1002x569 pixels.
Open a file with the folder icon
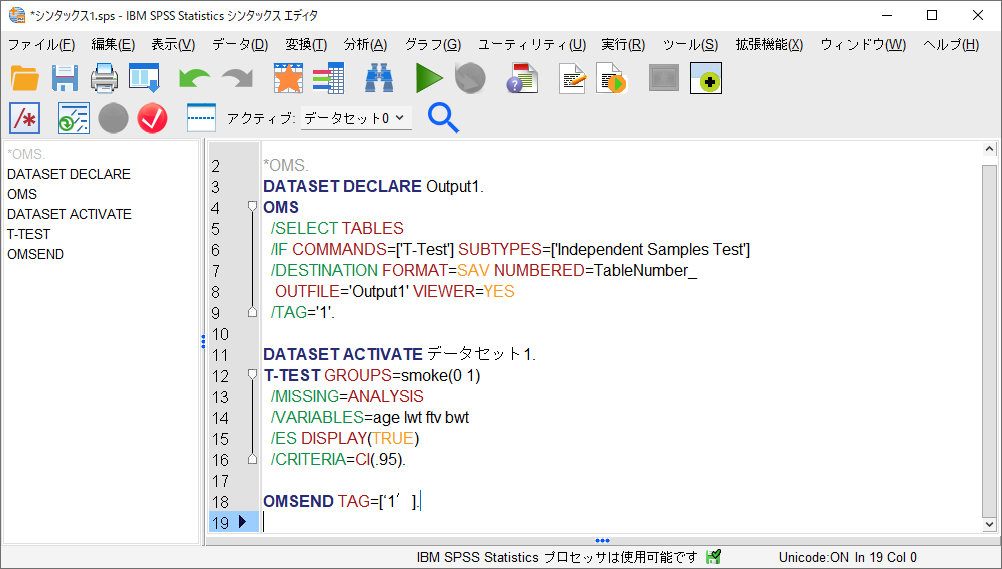pyautogui.click(x=25, y=78)
